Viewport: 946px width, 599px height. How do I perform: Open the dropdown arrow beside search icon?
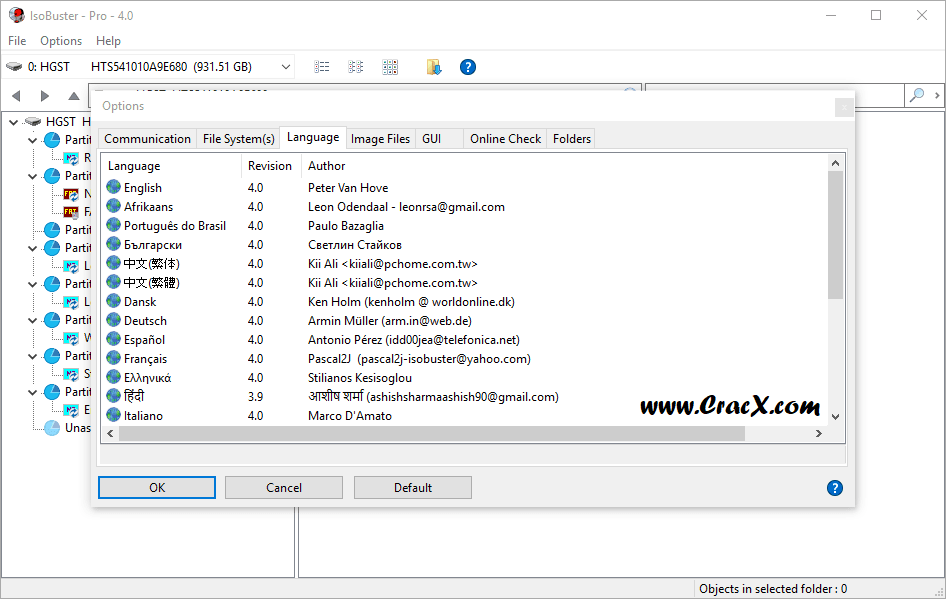point(937,96)
